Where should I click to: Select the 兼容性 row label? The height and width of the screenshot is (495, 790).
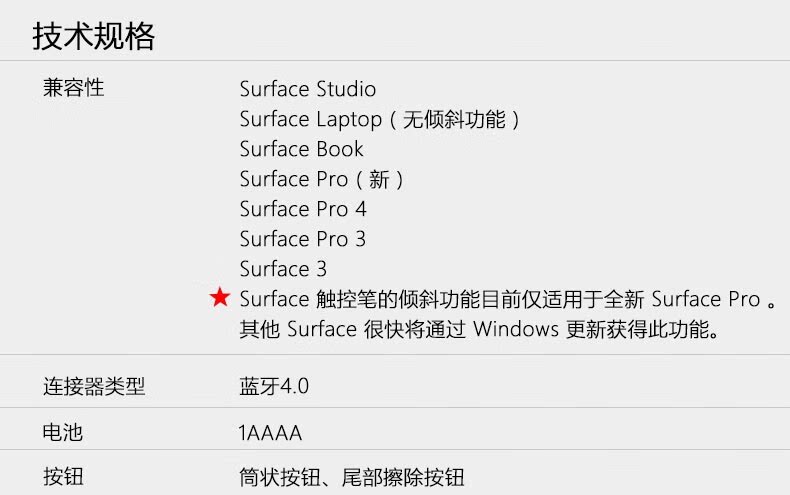pos(74,88)
